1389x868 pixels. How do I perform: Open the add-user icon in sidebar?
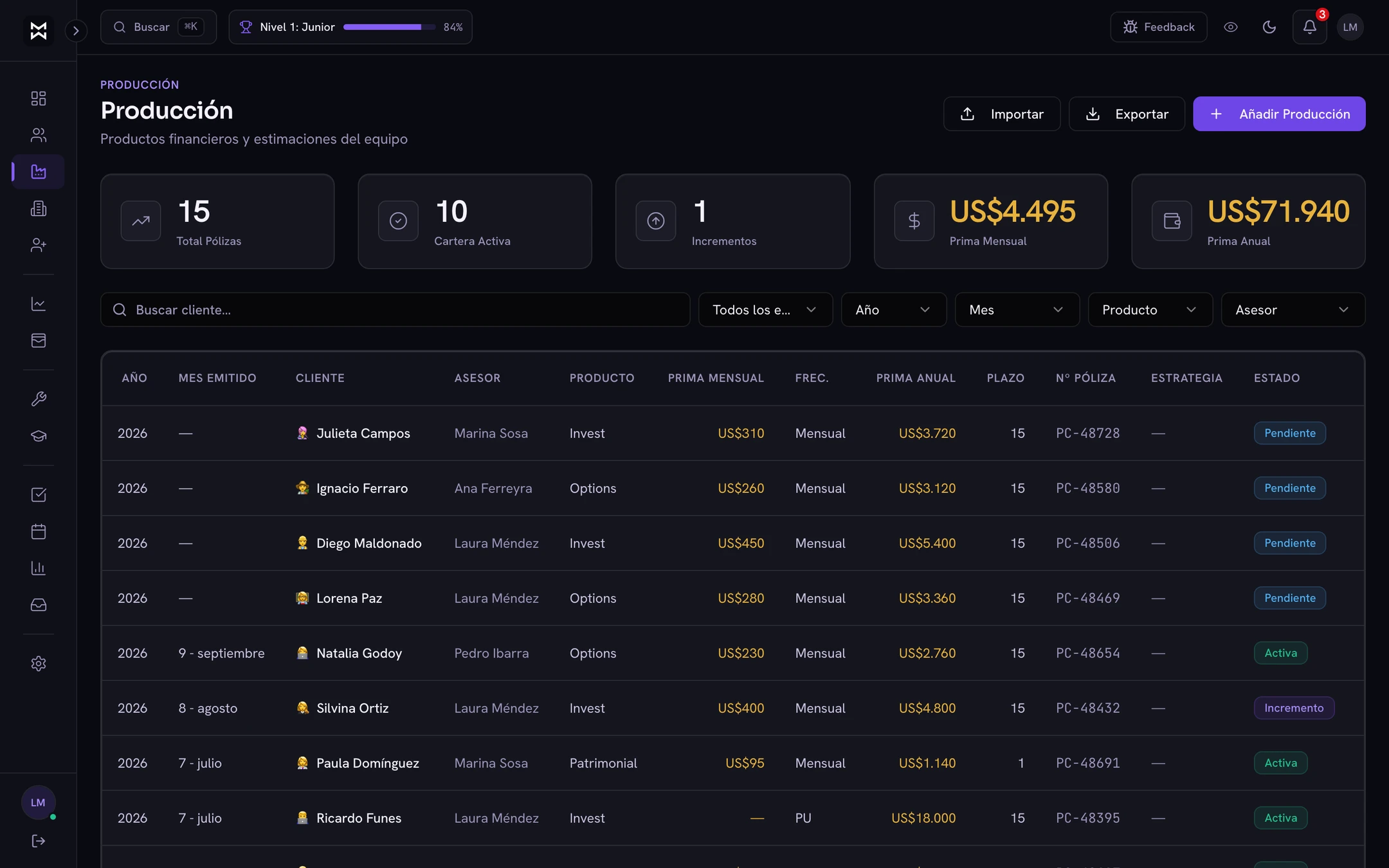39,245
